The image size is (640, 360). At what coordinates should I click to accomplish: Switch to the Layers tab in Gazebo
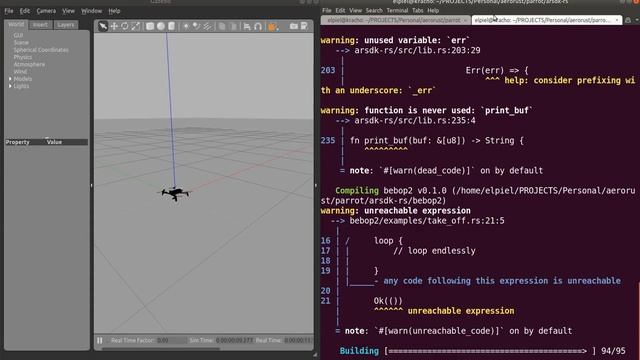(x=66, y=24)
